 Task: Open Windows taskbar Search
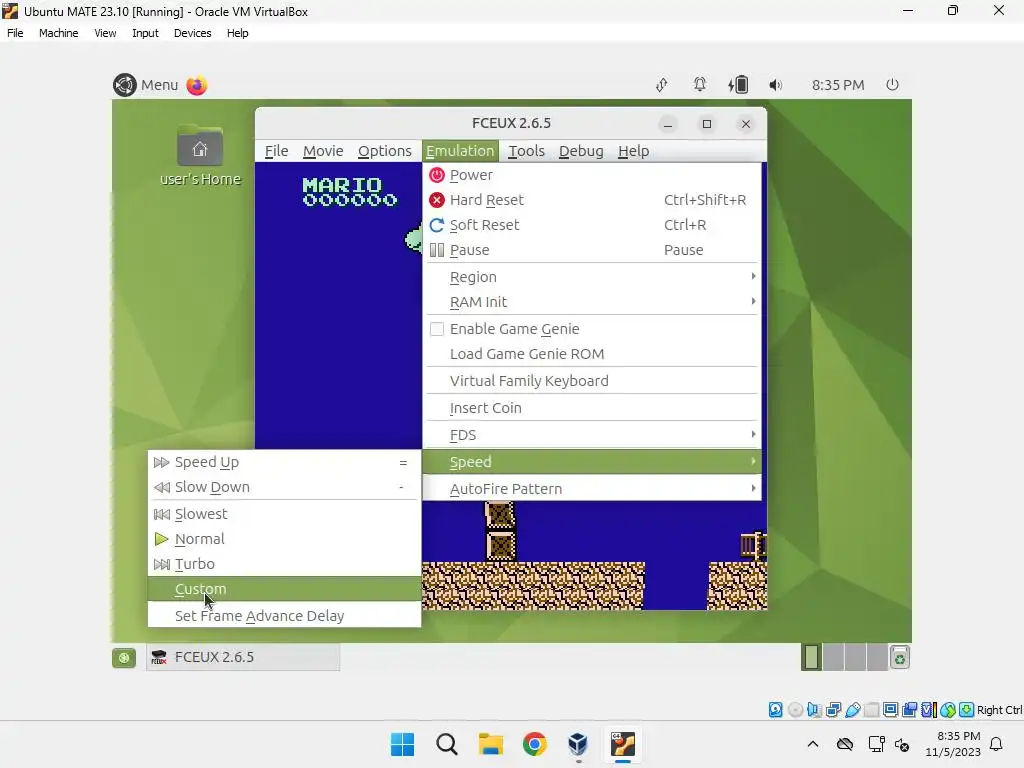tap(447, 744)
